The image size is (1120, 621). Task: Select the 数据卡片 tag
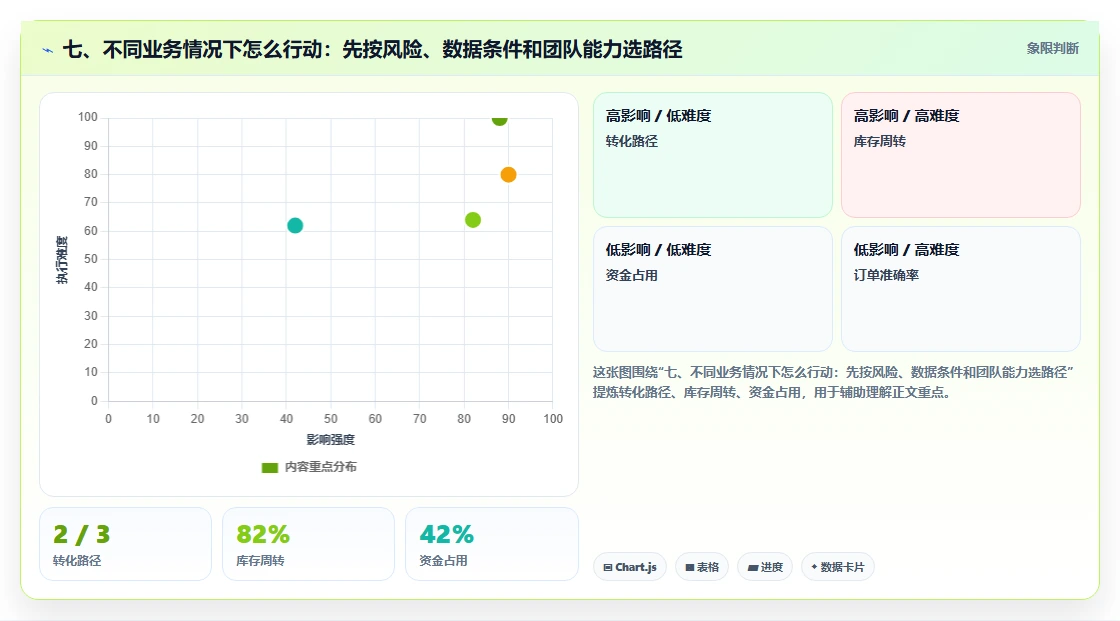[837, 567]
